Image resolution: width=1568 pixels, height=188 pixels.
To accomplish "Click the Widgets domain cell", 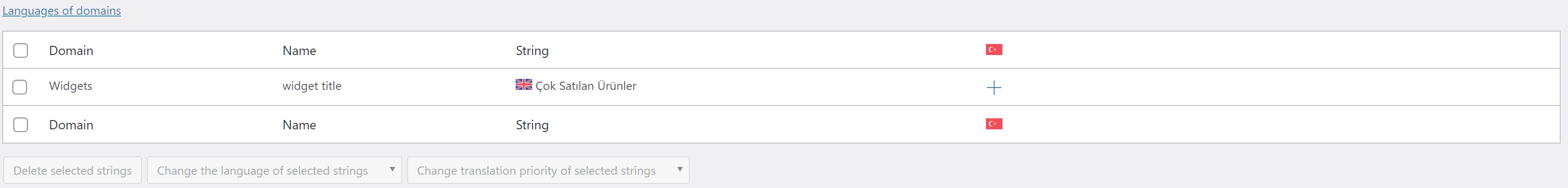I will tap(71, 86).
